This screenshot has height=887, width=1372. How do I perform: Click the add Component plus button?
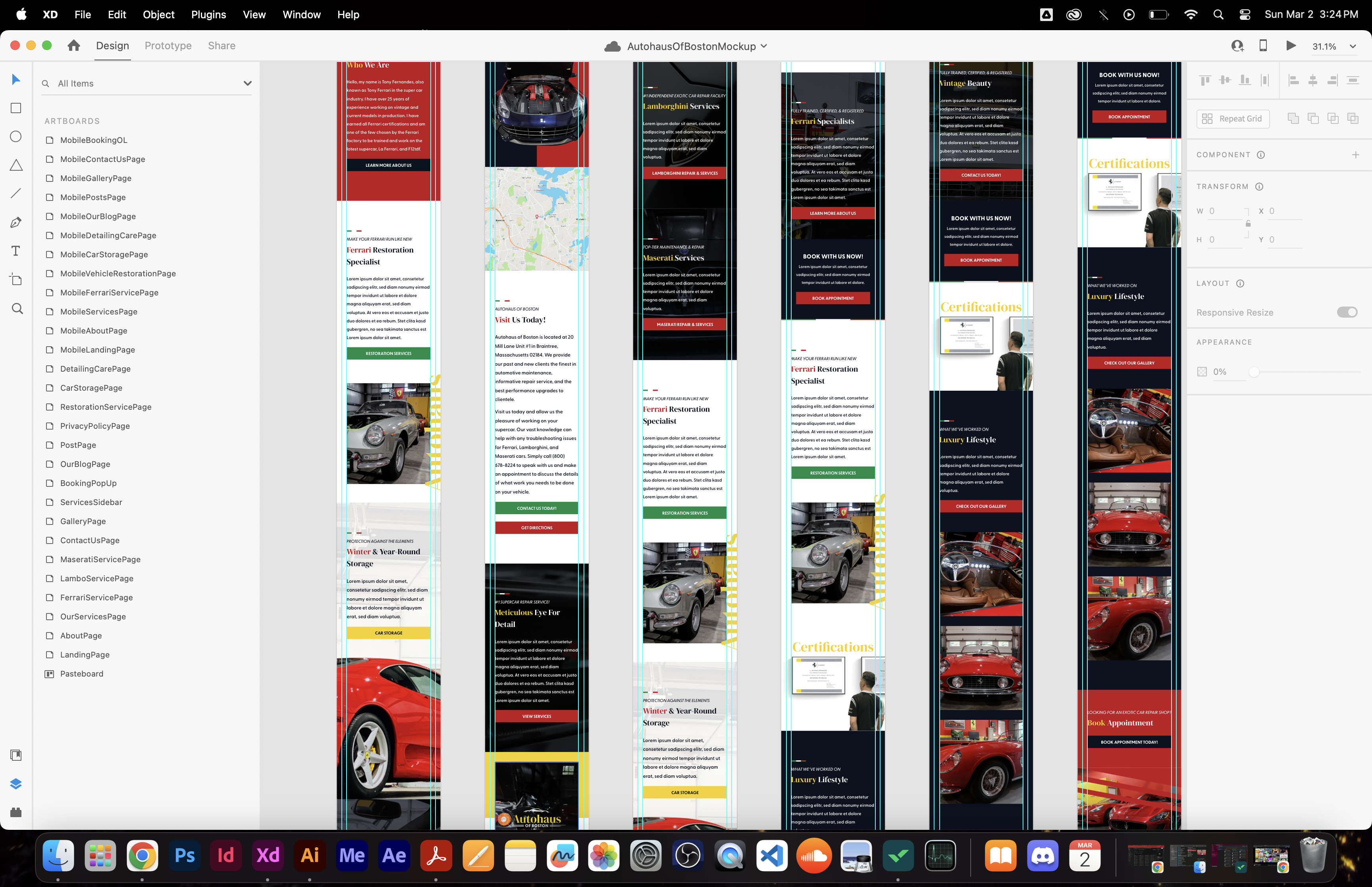coord(1356,155)
